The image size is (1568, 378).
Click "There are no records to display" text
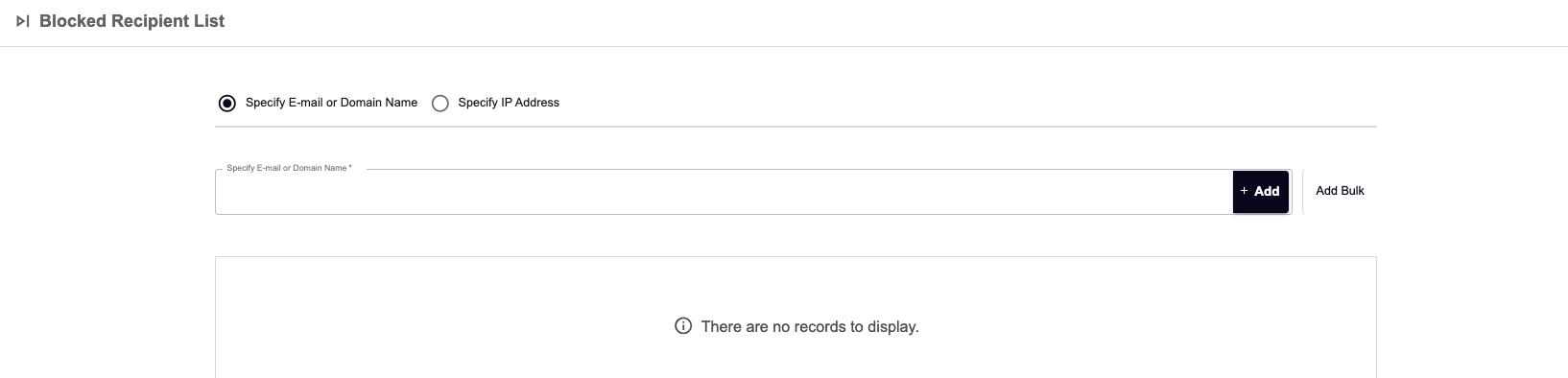coord(810,327)
